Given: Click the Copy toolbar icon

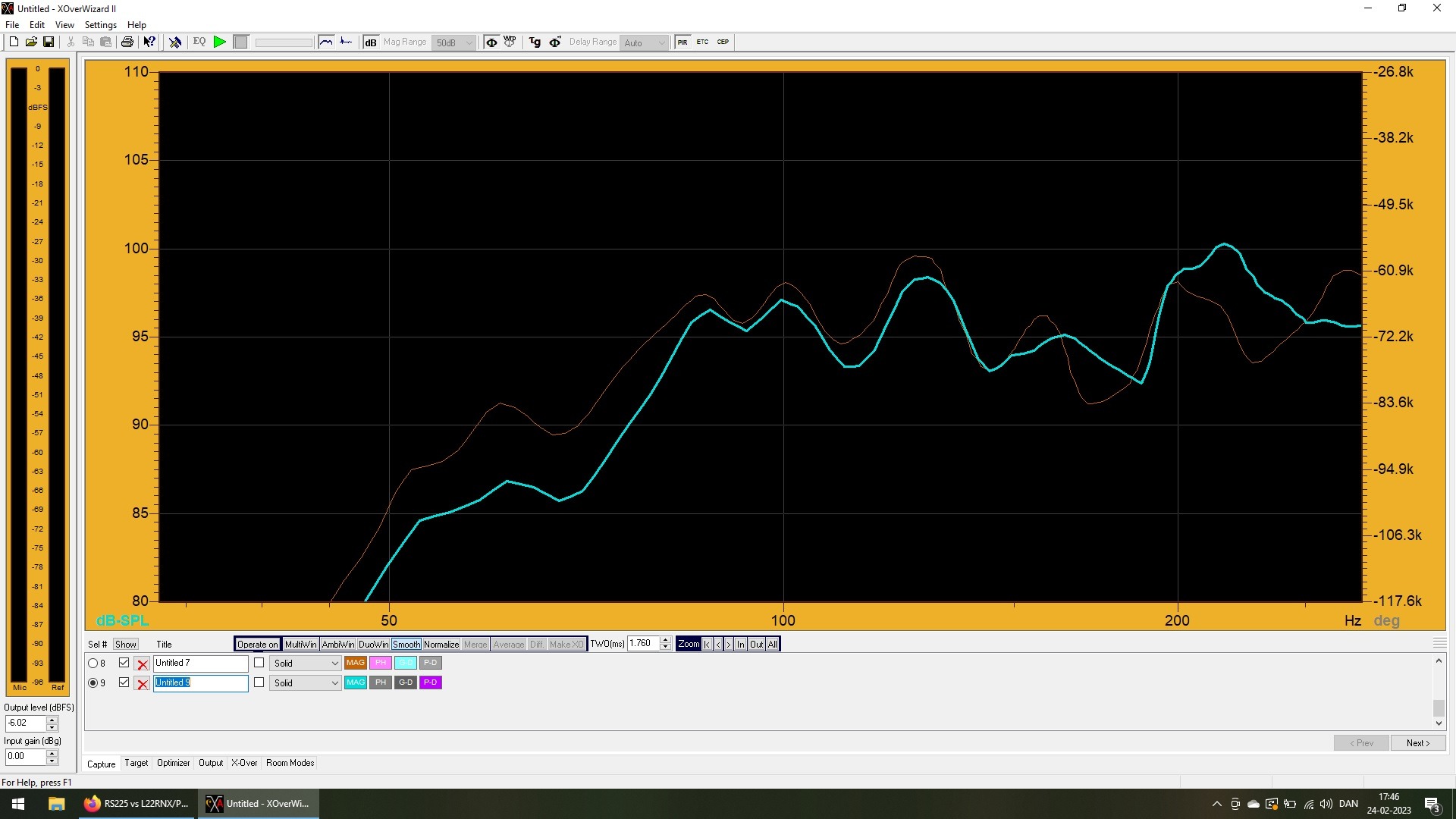Looking at the screenshot, I should pos(88,42).
